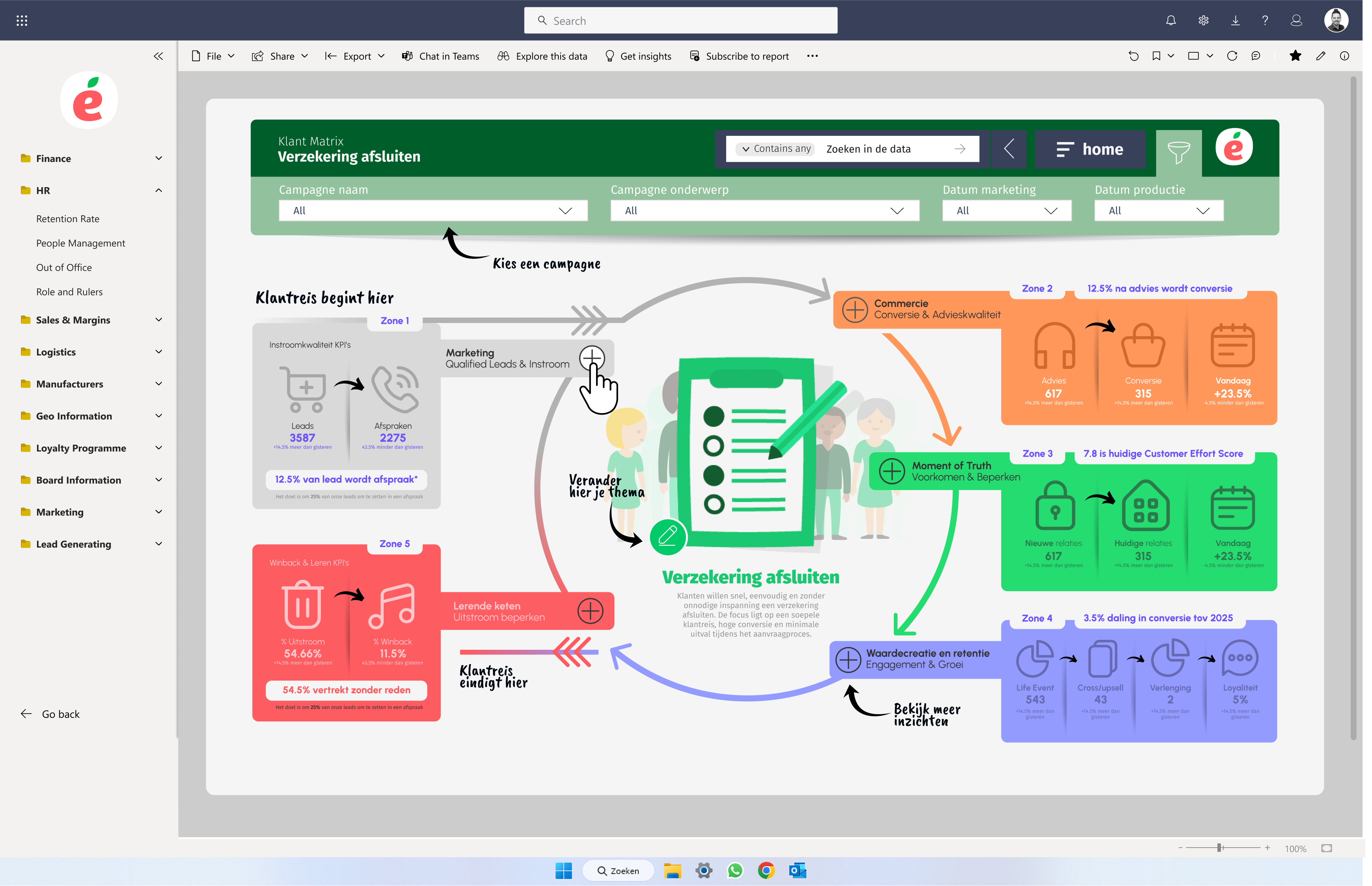Reset report with the undo arrow icon

pyautogui.click(x=1133, y=56)
